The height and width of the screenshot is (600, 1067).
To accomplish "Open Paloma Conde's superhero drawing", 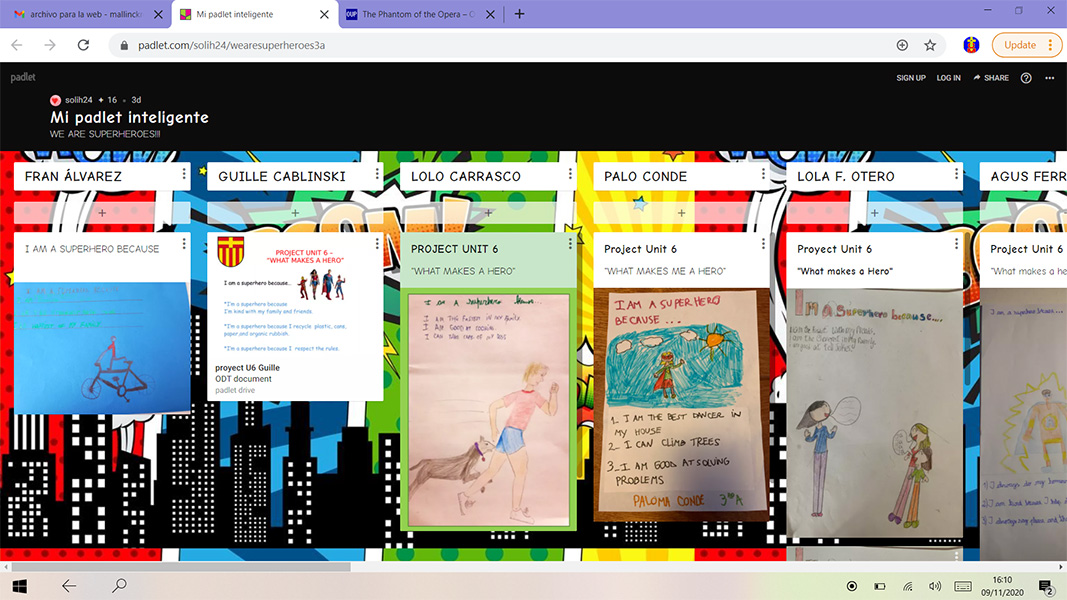I will click(x=682, y=400).
